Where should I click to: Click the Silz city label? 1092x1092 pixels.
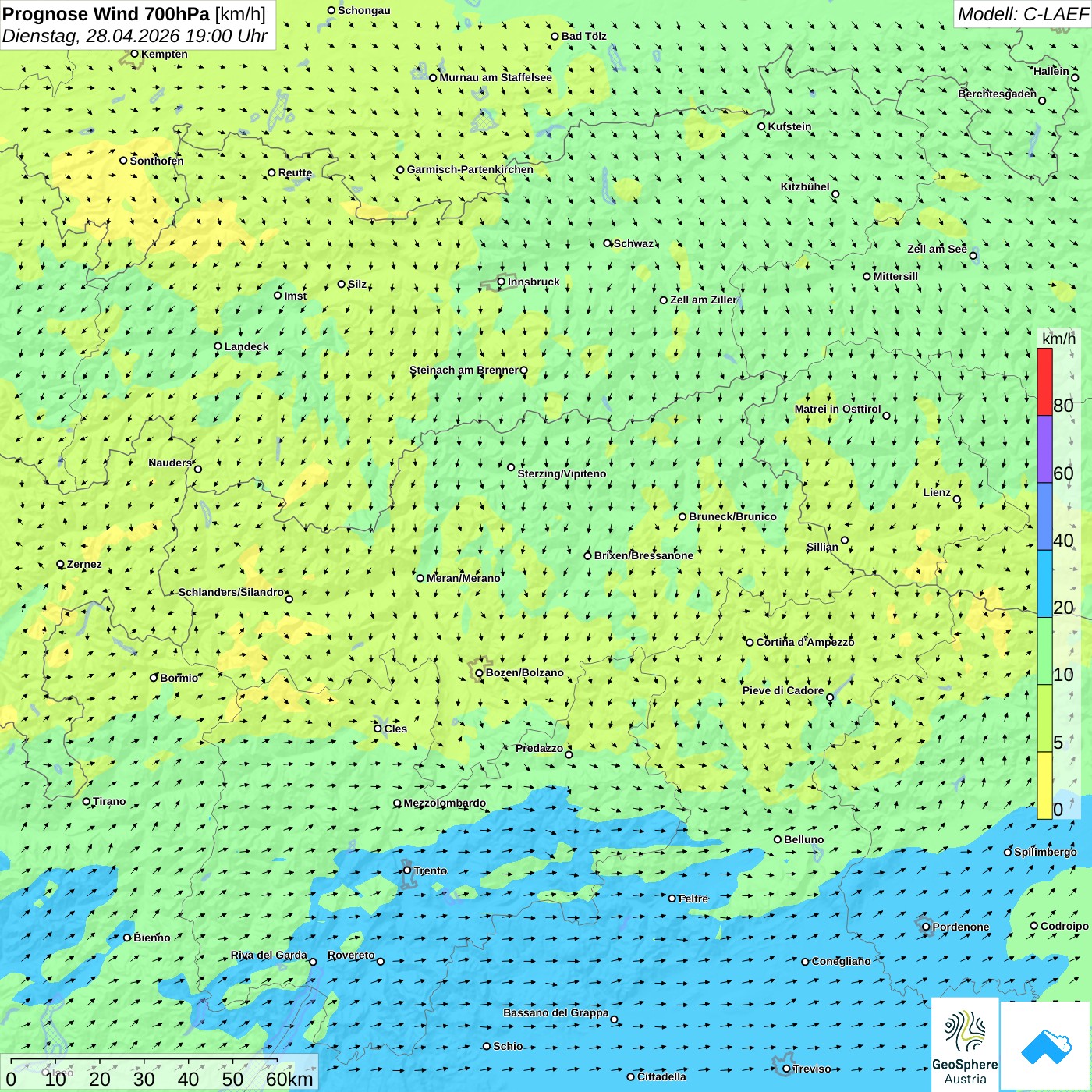coord(357,284)
